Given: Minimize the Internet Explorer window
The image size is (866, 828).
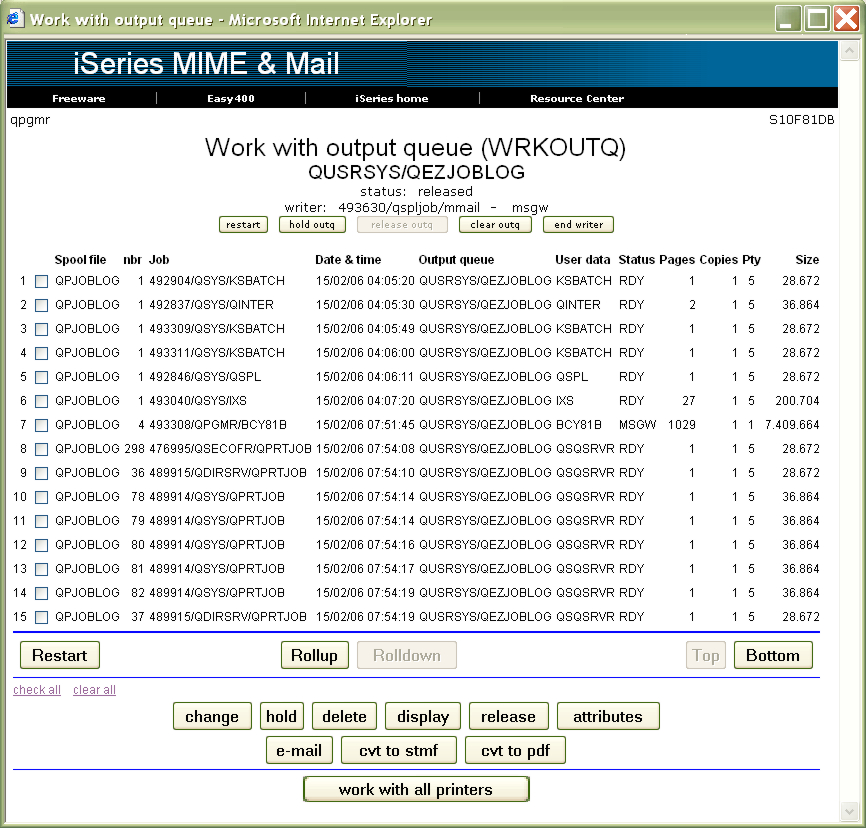Looking at the screenshot, I should coord(788,19).
